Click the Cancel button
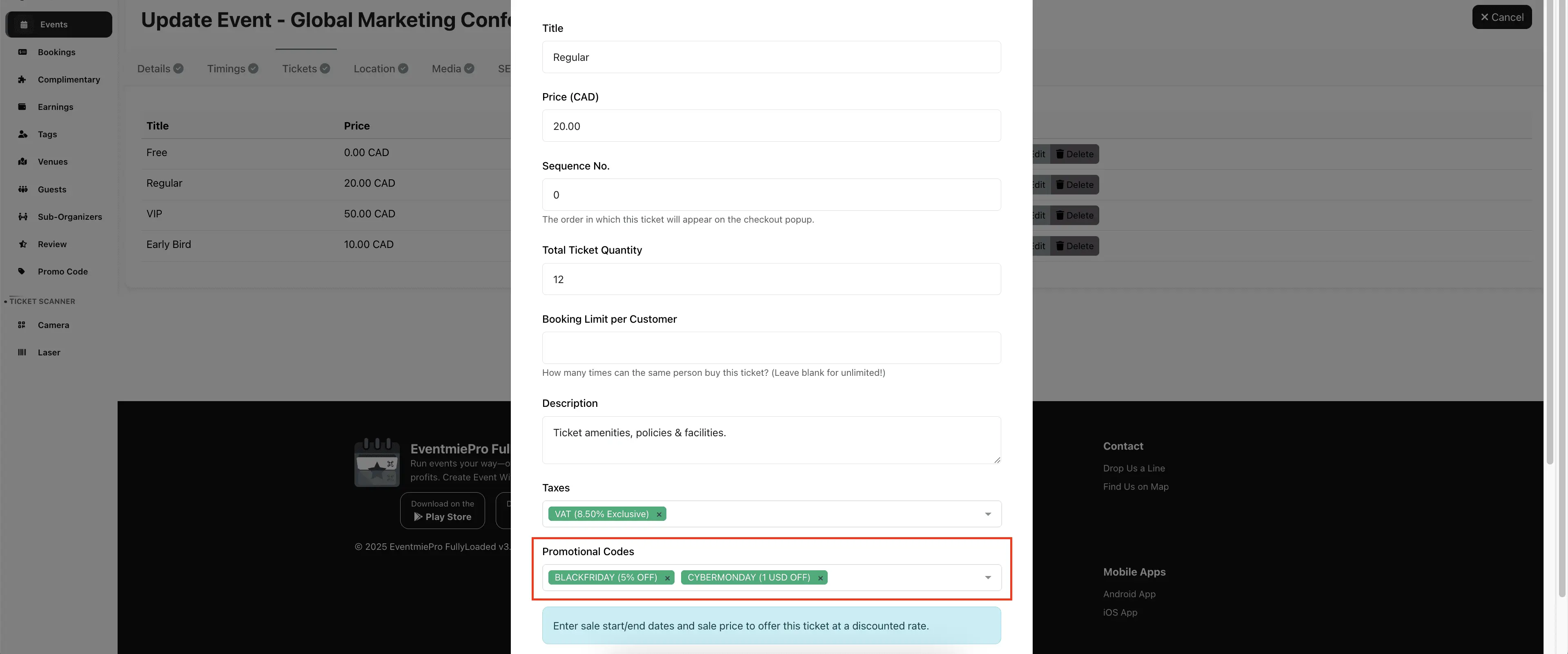Screen dimensions: 1568x654 coord(1501,17)
